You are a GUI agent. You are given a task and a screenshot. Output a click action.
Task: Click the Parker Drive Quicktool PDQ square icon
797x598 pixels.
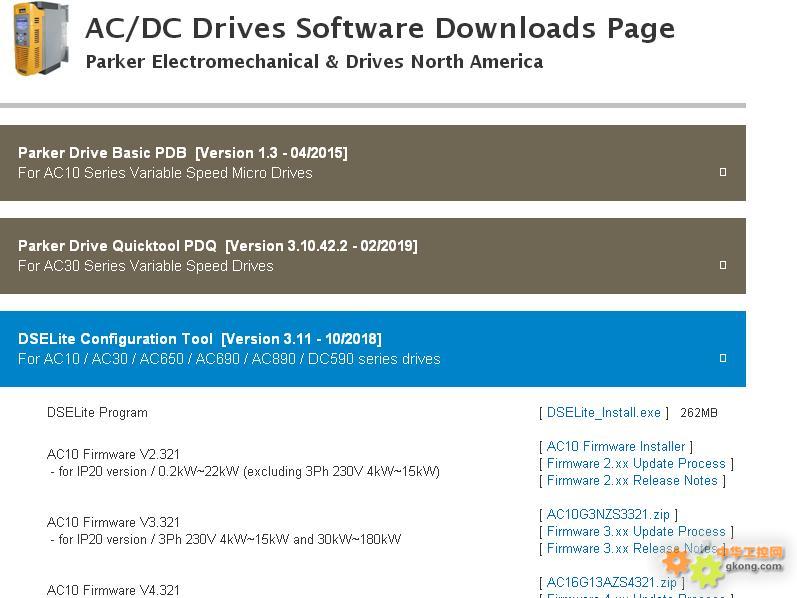coord(723,265)
